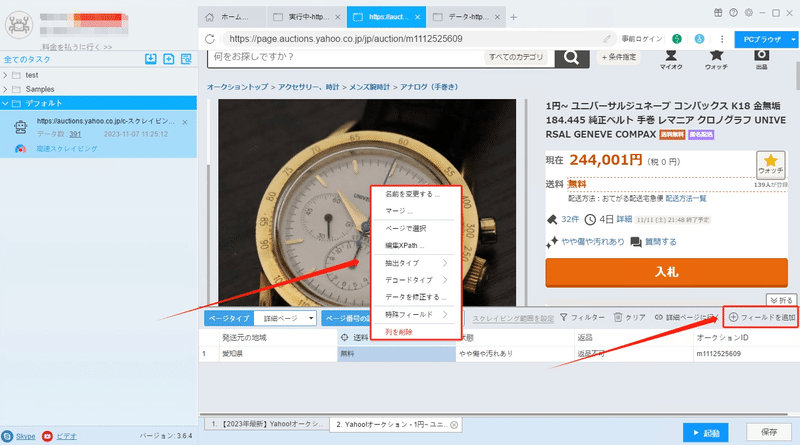Screen dimensions: 800x445
Task: Click the green circular icon beside pre-login
Action: (677, 39)
